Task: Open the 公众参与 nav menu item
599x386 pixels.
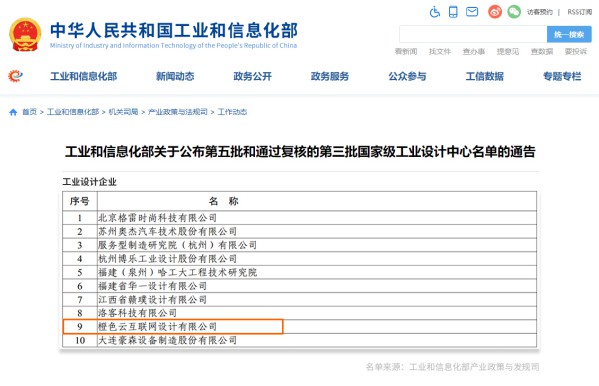Action: tap(407, 76)
